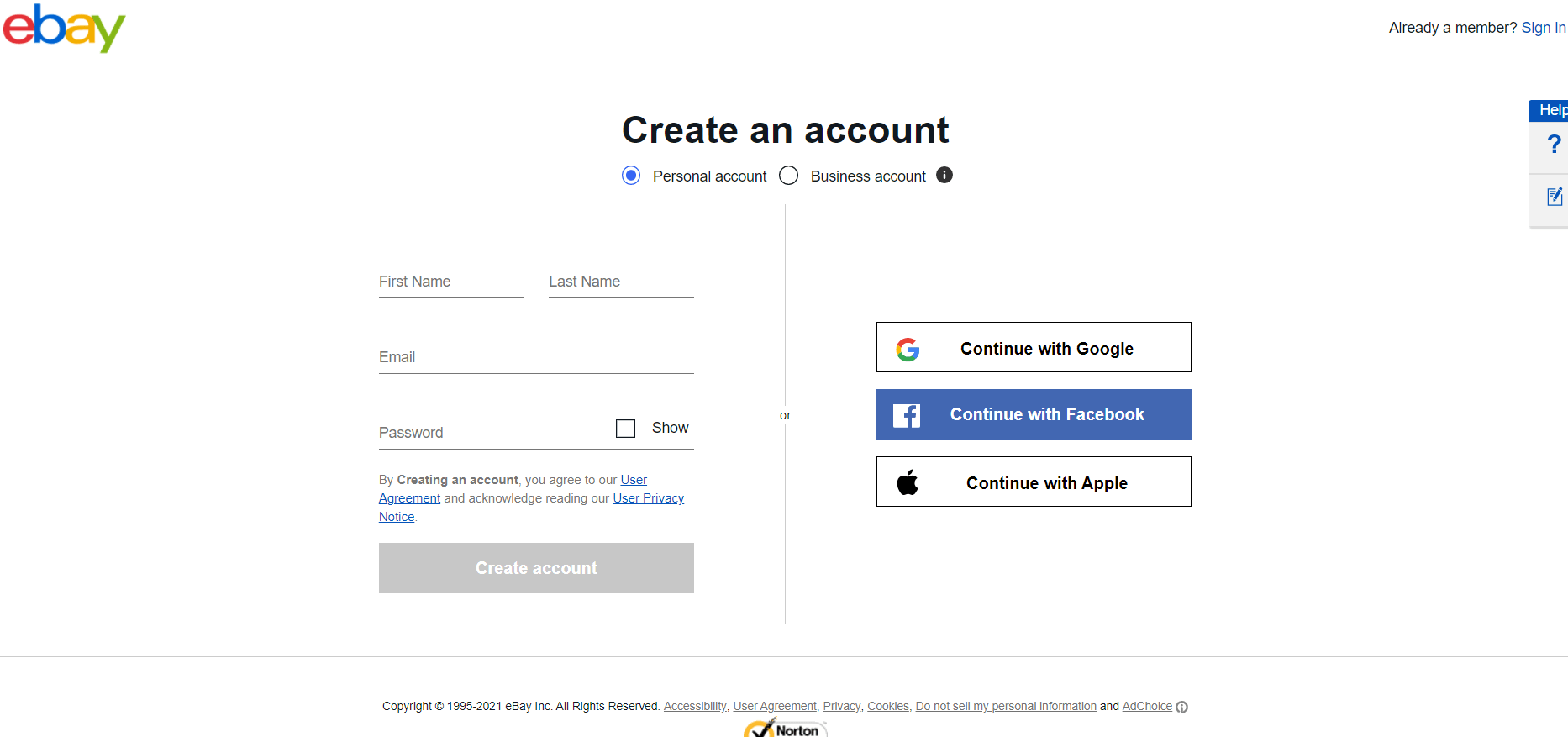1568x737 pixels.
Task: Select the Business account radio button
Action: [788, 175]
